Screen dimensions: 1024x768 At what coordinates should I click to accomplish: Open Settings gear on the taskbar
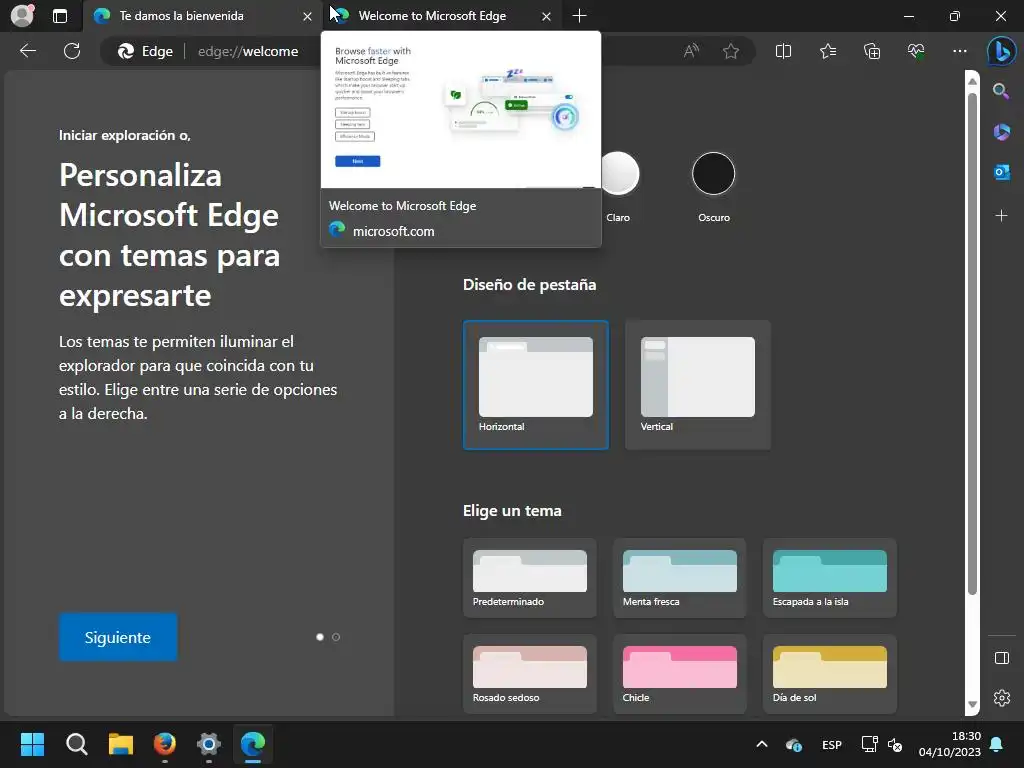pyautogui.click(x=209, y=744)
